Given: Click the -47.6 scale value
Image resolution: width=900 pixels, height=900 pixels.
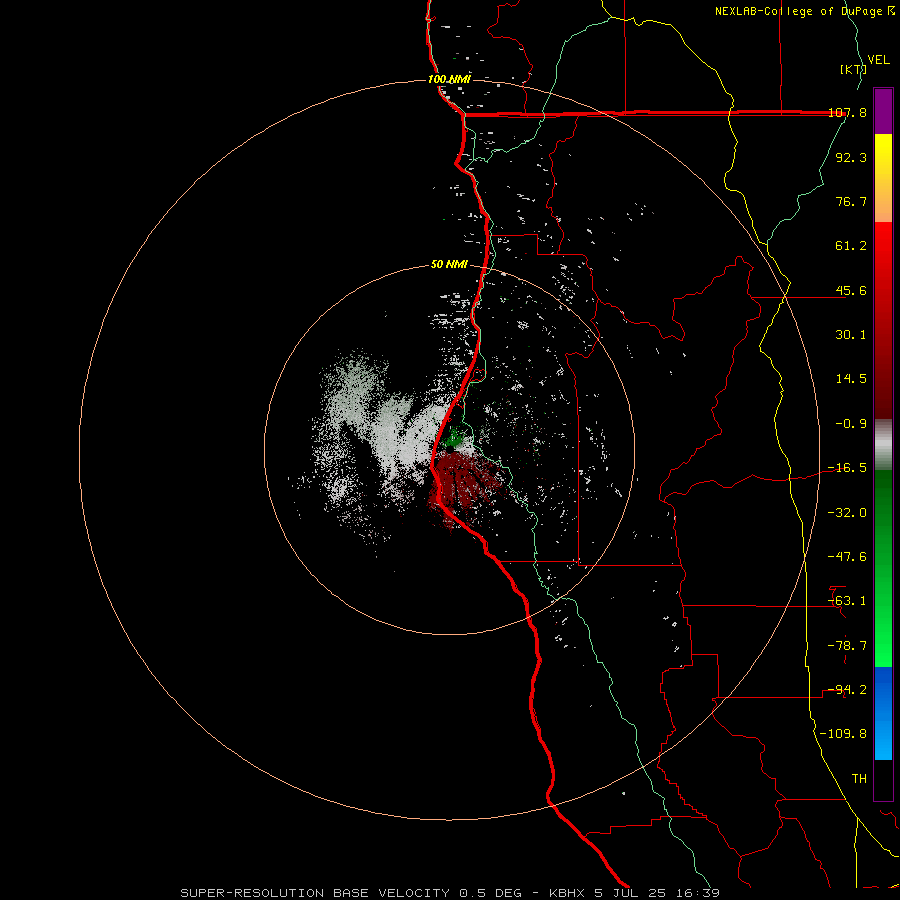Looking at the screenshot, I should (x=847, y=557).
